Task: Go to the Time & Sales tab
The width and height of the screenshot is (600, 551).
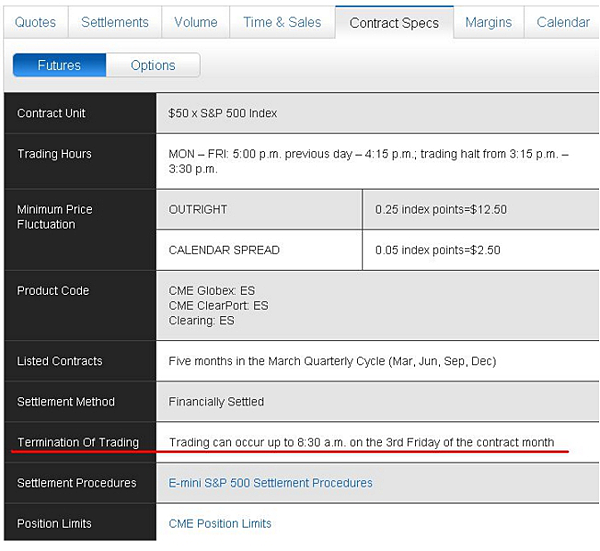Action: [282, 22]
